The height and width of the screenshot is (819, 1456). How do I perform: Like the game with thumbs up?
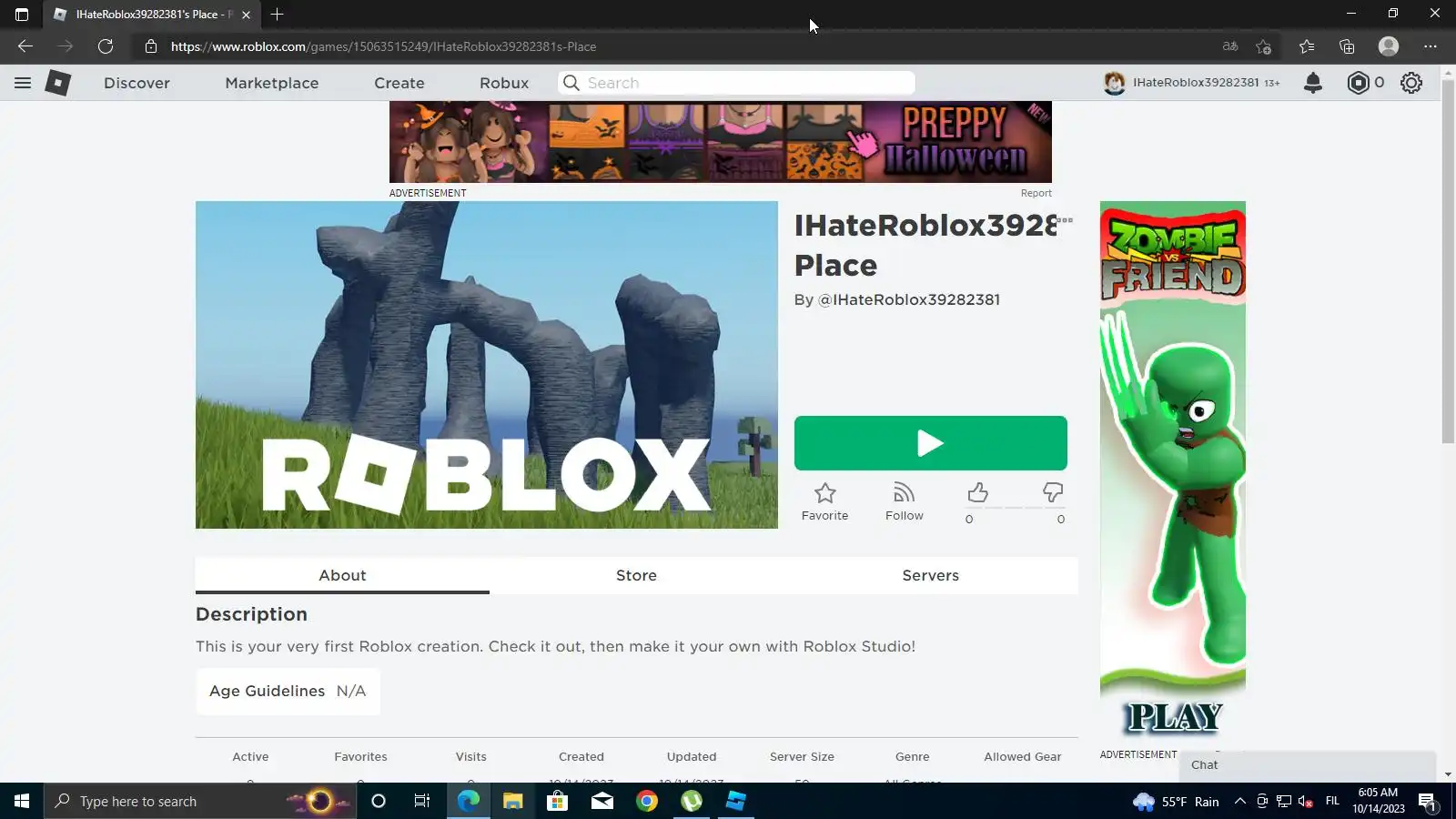978,493
